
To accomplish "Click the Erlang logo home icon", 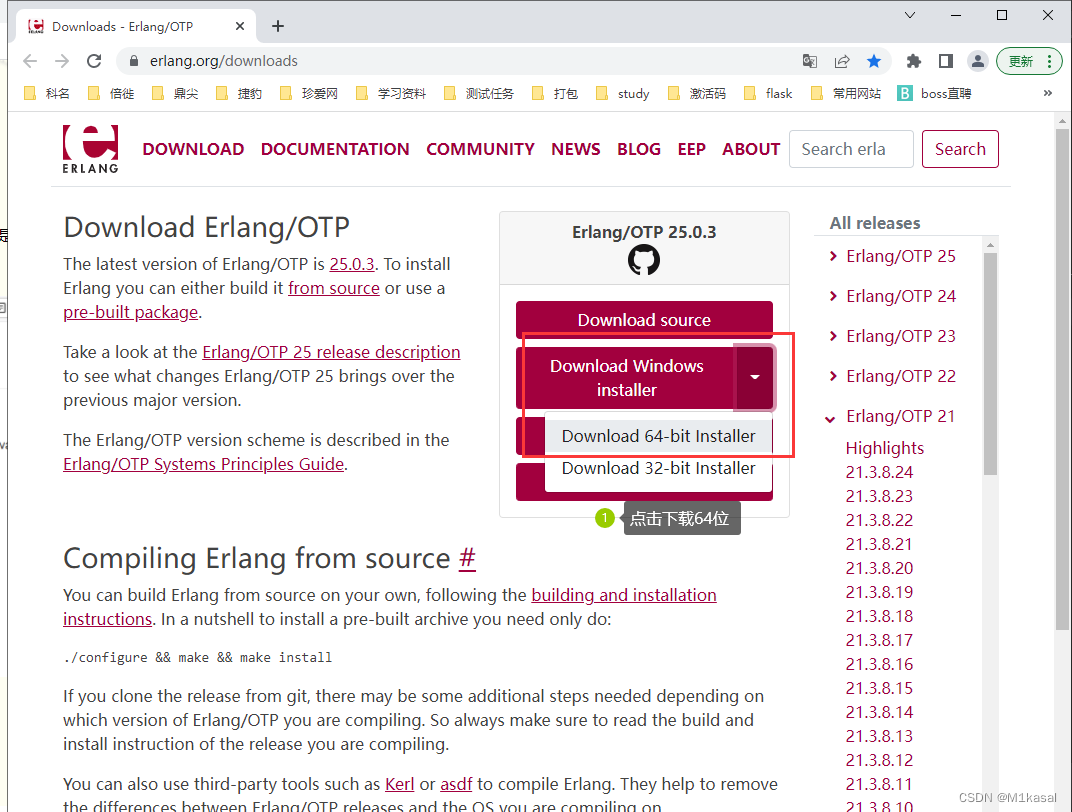I will (x=90, y=149).
